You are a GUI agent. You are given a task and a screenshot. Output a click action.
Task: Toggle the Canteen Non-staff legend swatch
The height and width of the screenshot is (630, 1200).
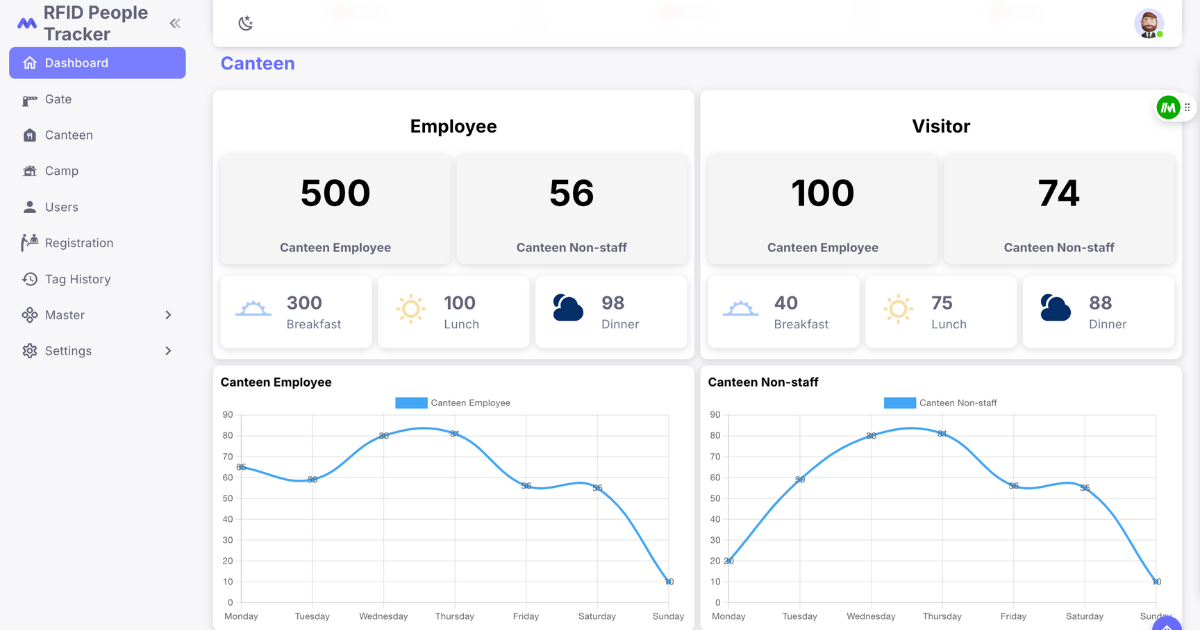click(899, 403)
